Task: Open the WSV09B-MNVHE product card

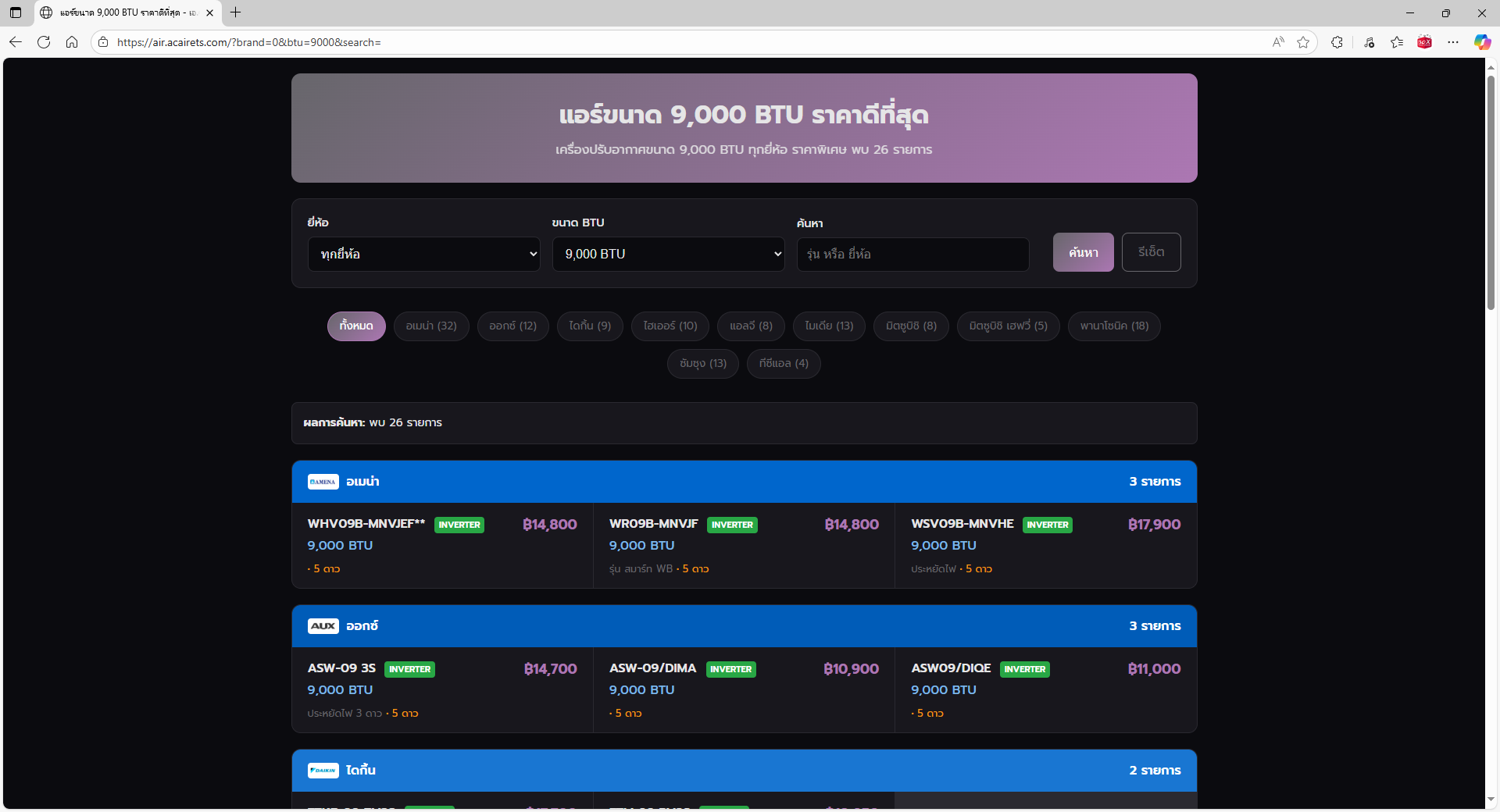Action: click(x=1046, y=545)
